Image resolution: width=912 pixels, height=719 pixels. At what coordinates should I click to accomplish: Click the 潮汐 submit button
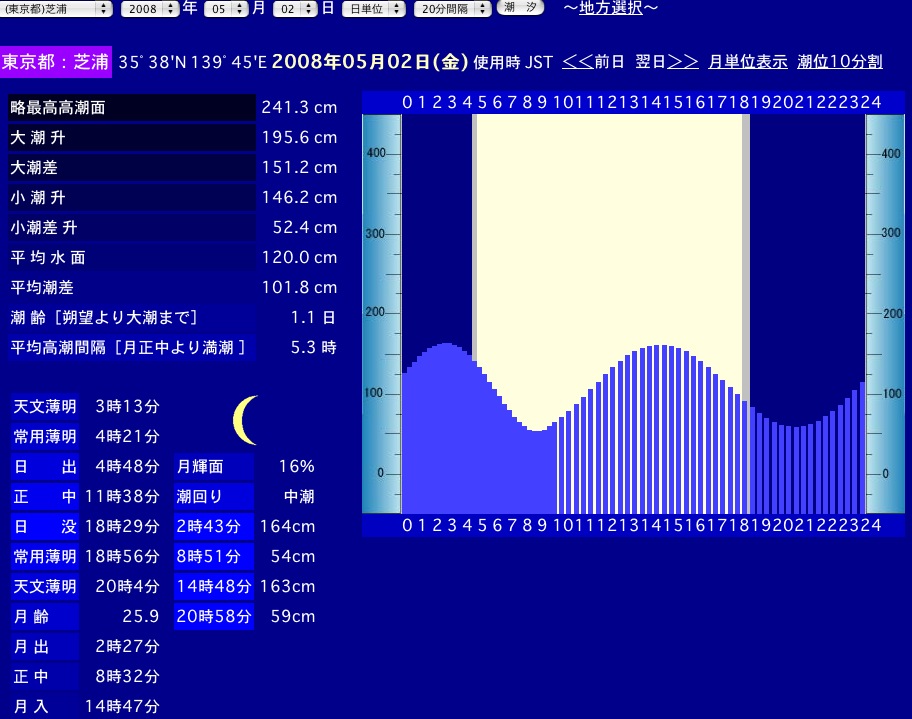click(x=520, y=8)
